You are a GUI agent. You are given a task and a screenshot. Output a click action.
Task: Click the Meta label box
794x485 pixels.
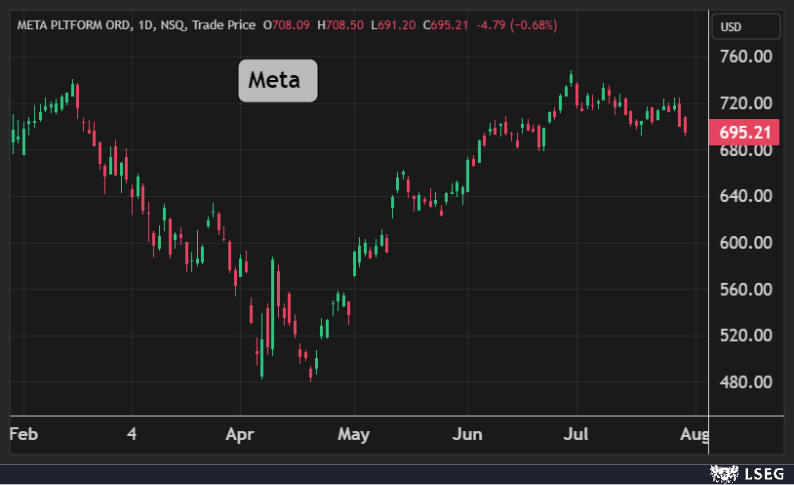point(277,80)
